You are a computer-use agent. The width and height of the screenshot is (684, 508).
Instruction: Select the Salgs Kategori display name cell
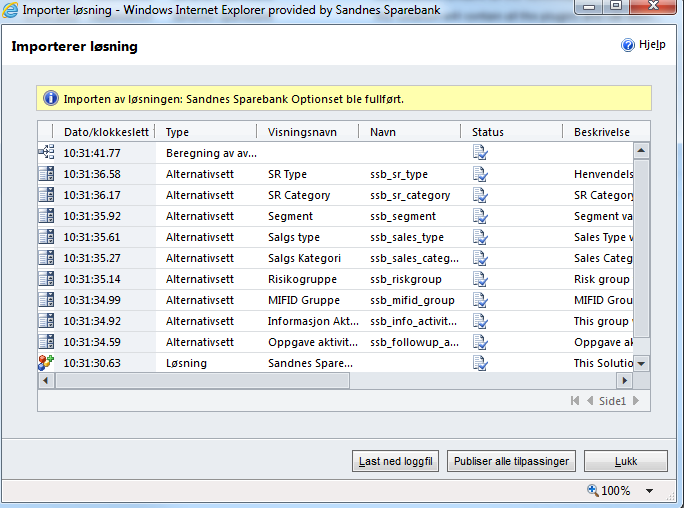click(x=304, y=258)
